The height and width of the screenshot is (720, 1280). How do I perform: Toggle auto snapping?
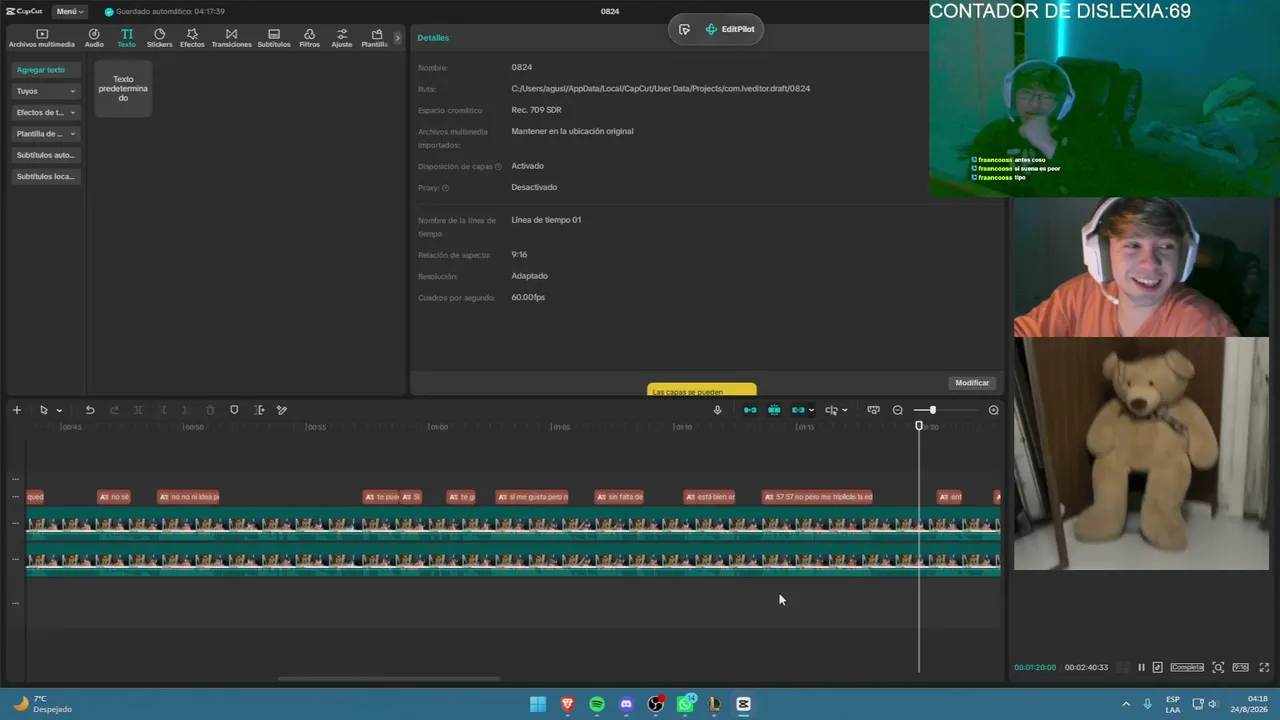(x=774, y=410)
